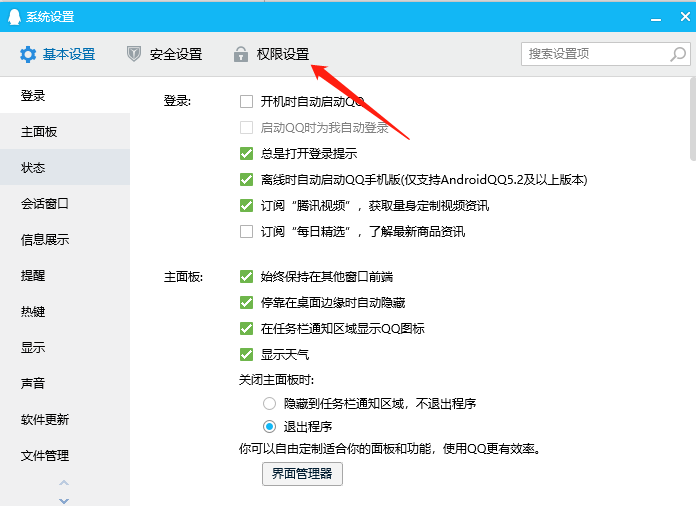Open the 权限设置 tab
Viewport: 696px width, 506px height.
pos(272,54)
